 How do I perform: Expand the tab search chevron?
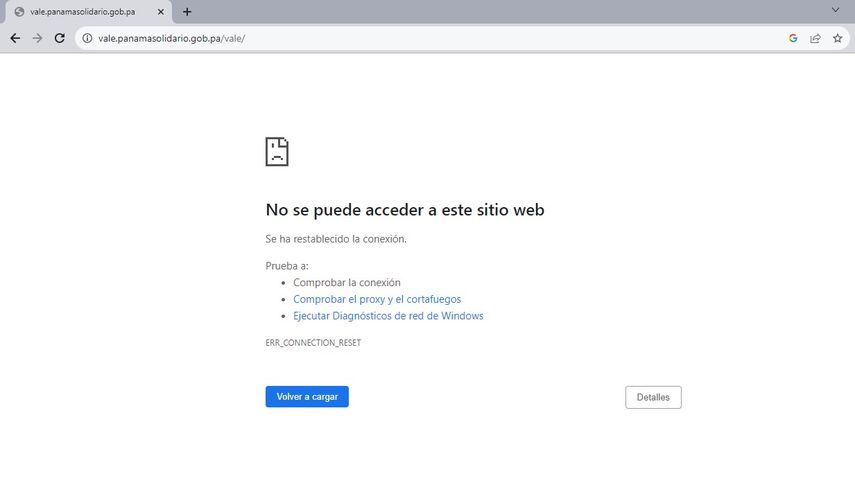click(836, 10)
